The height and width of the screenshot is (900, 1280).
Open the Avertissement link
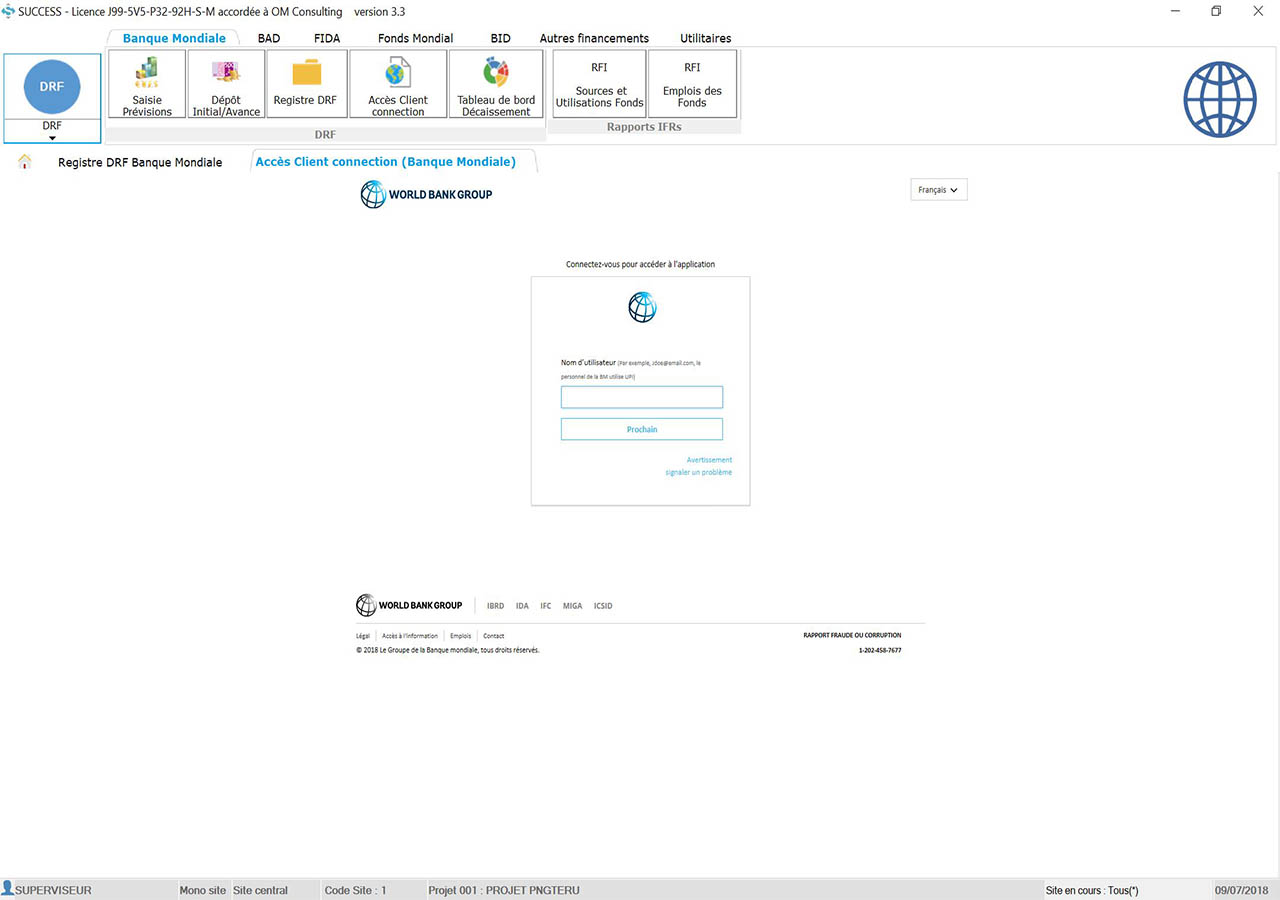click(x=709, y=460)
